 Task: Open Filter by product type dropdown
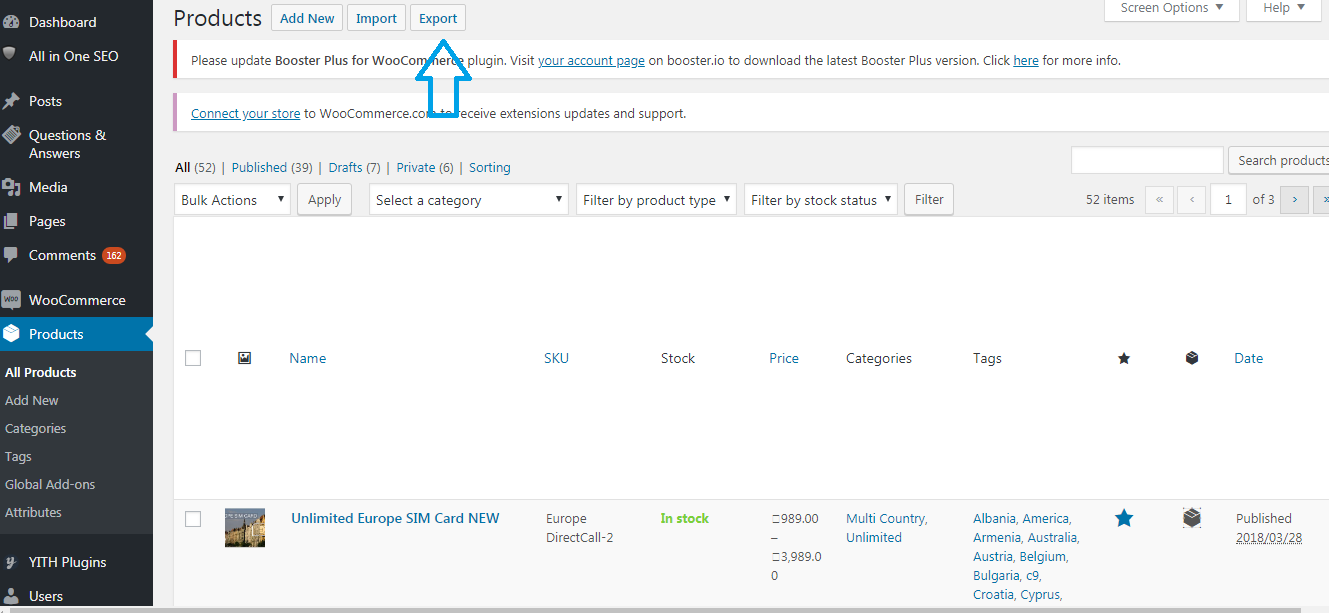[x=656, y=200]
